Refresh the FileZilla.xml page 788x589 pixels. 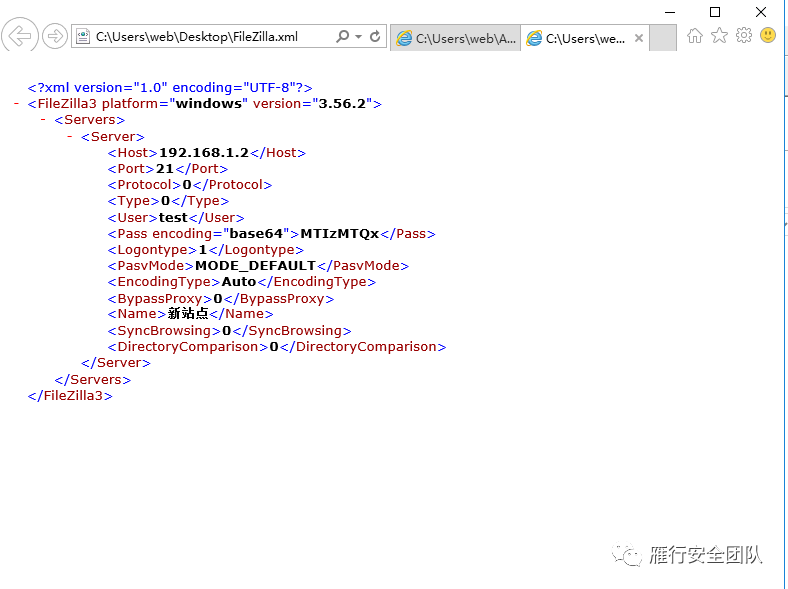[375, 36]
